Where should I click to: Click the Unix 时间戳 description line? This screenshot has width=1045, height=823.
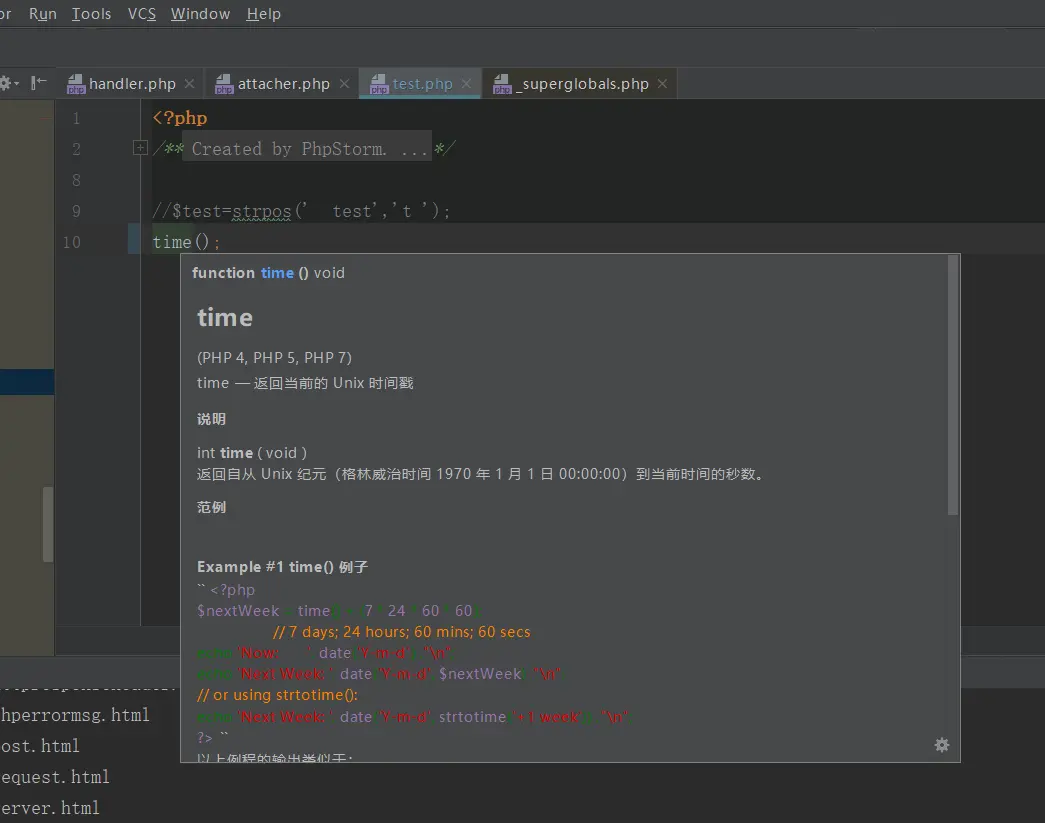point(305,383)
